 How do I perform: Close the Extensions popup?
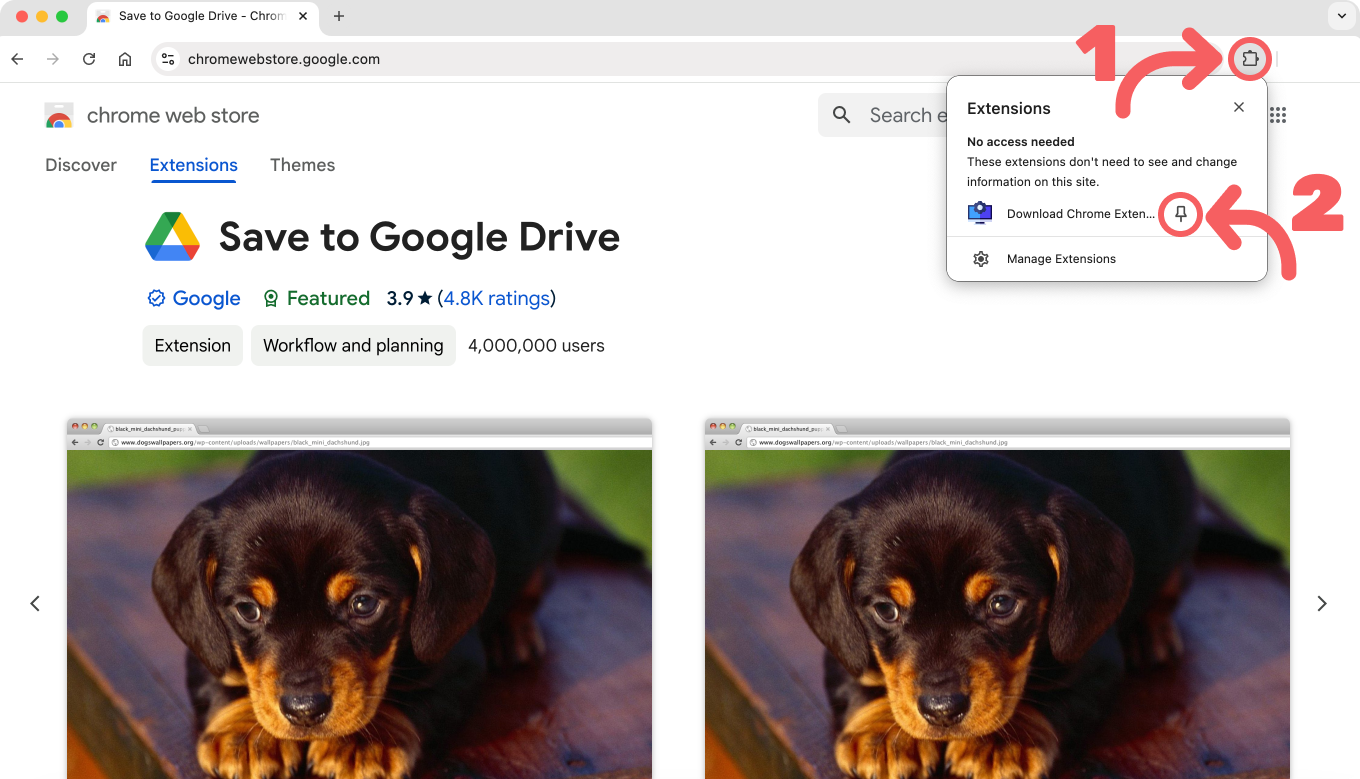coord(1239,107)
